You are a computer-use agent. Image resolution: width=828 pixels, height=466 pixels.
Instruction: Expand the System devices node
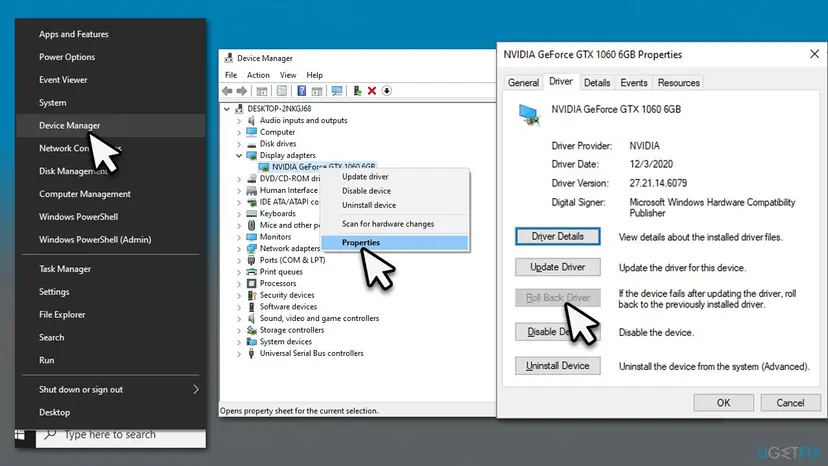coord(239,342)
